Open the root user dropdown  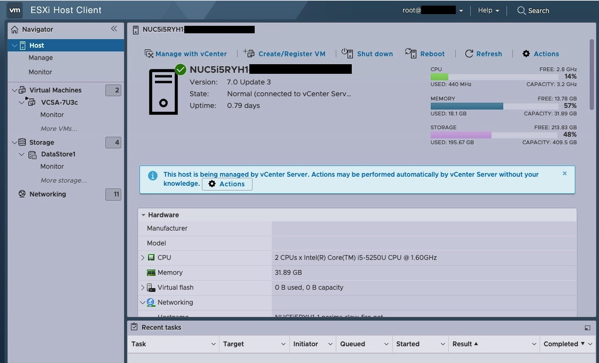tap(461, 11)
